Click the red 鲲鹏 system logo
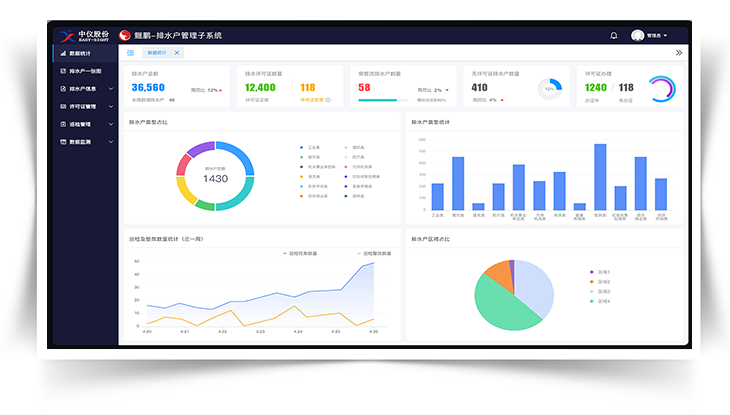The height and width of the screenshot is (415, 730). pyautogui.click(x=125, y=36)
